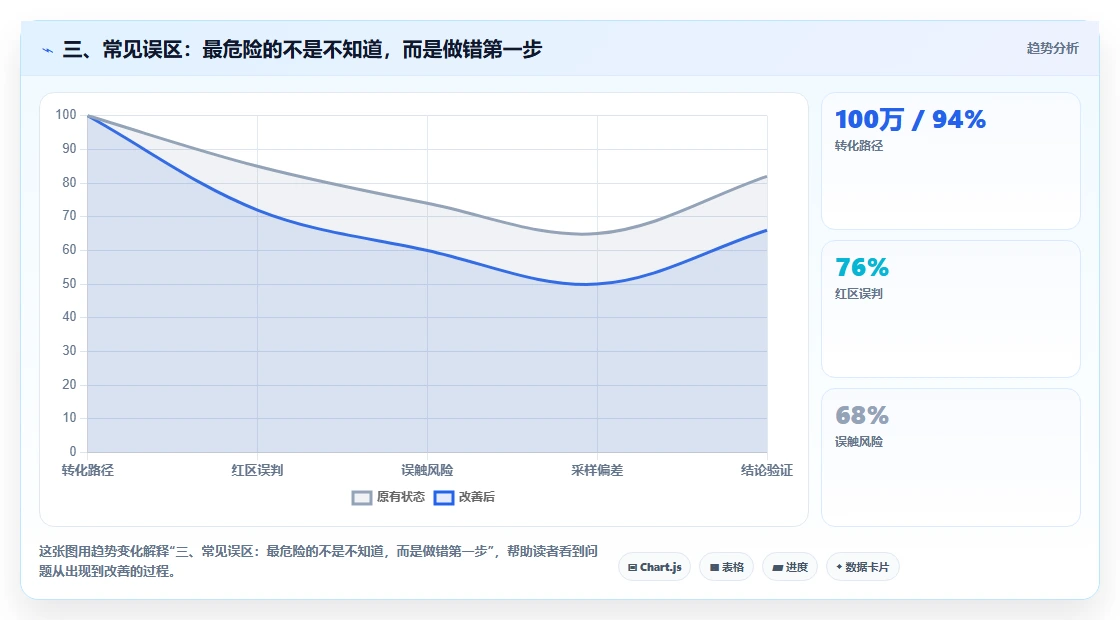
Task: Toggle the 改善后 legend swatch
Action: click(x=444, y=497)
